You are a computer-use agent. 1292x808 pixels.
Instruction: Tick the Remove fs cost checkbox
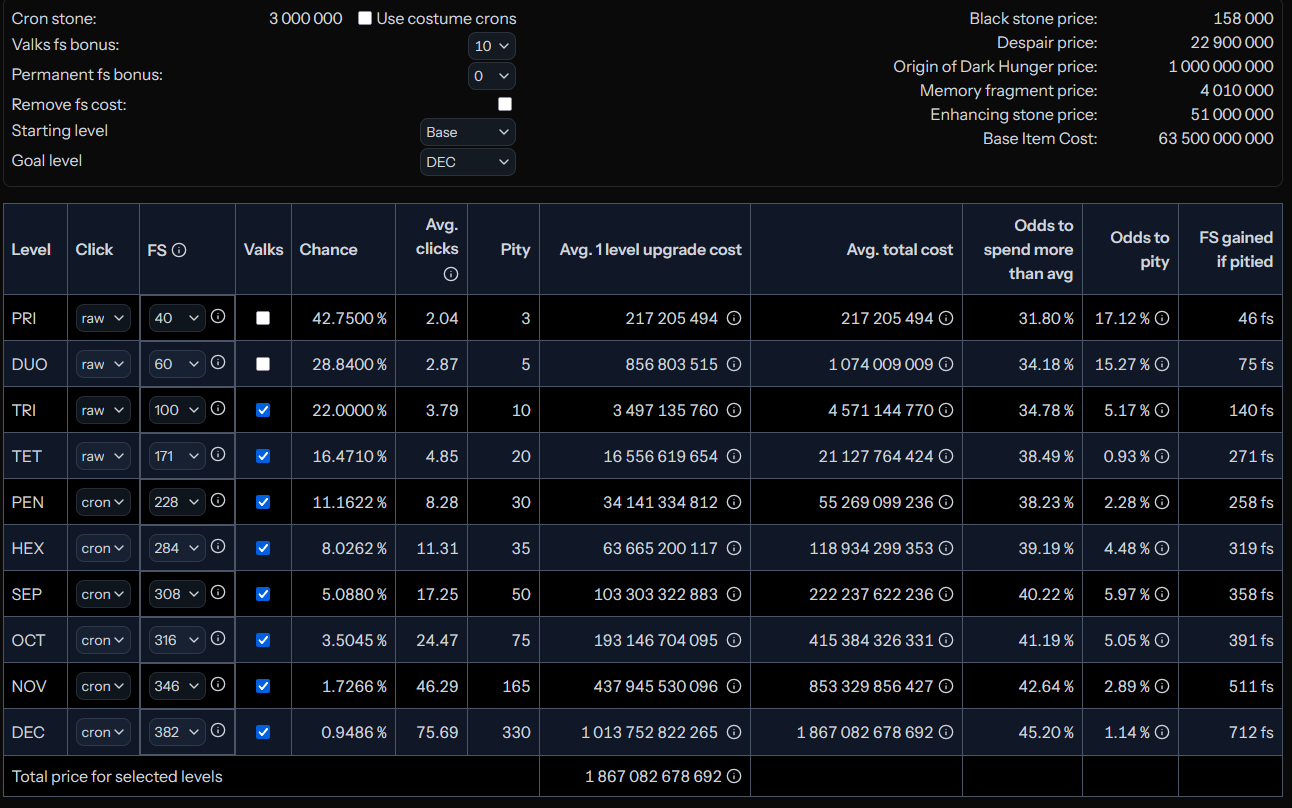tap(505, 104)
